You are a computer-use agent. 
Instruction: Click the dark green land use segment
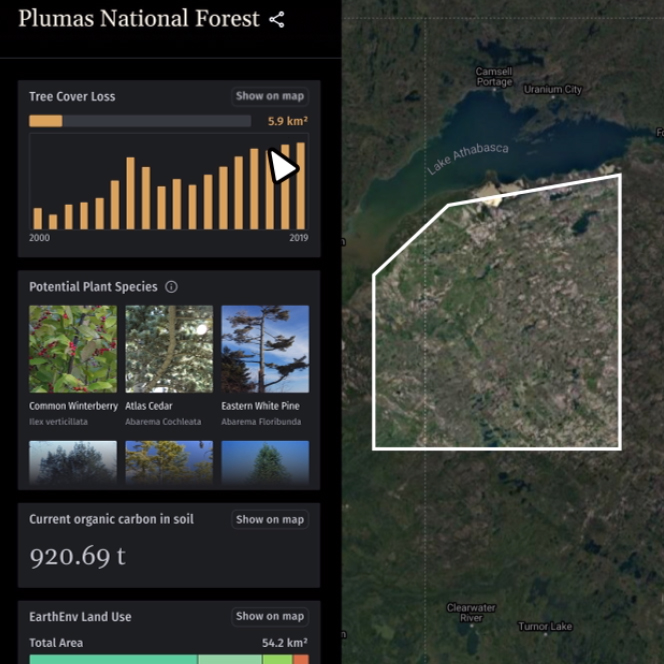pos(113,659)
